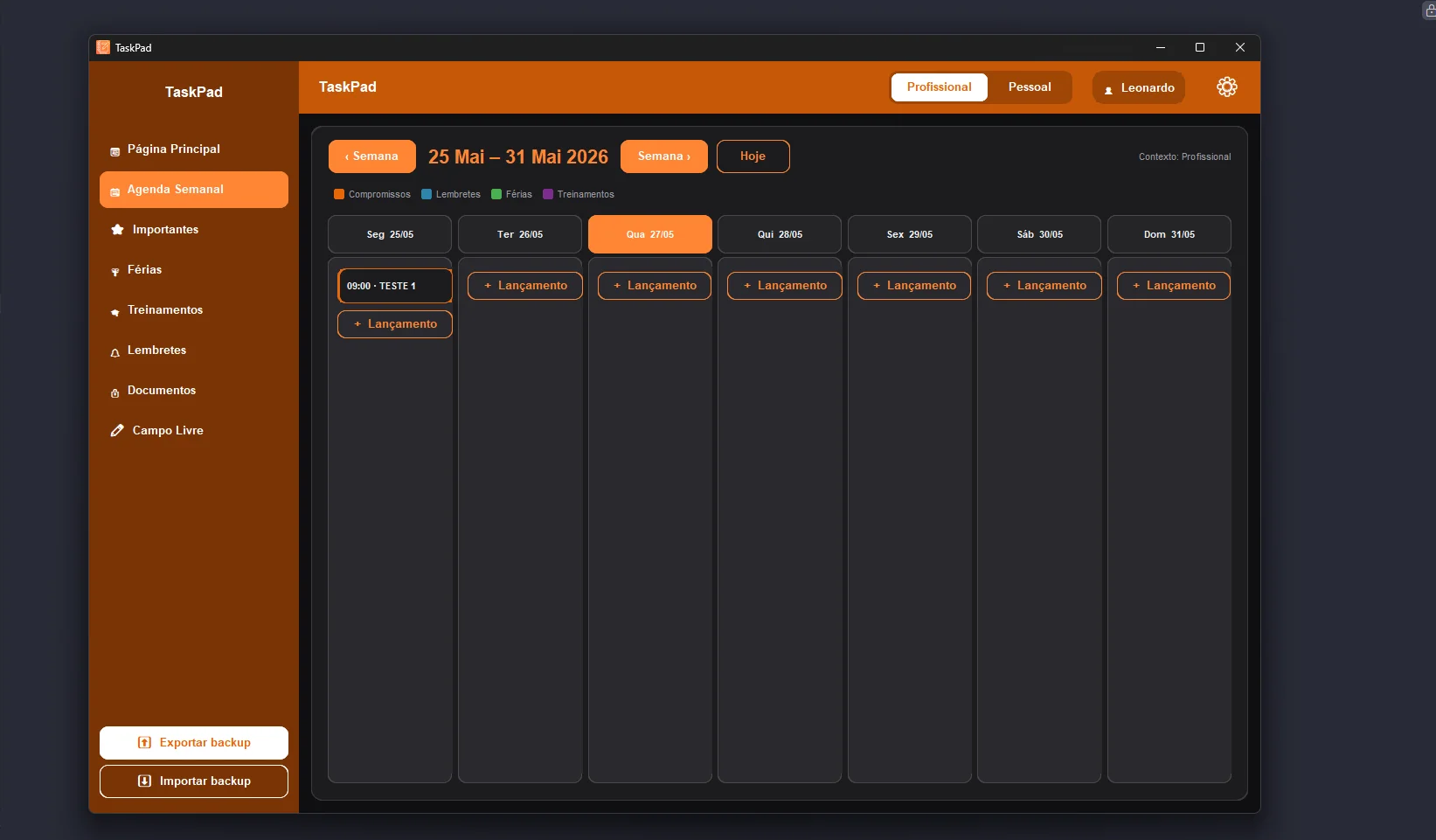1436x840 pixels.
Task: Maximize the TaskPad window
Action: (1200, 47)
